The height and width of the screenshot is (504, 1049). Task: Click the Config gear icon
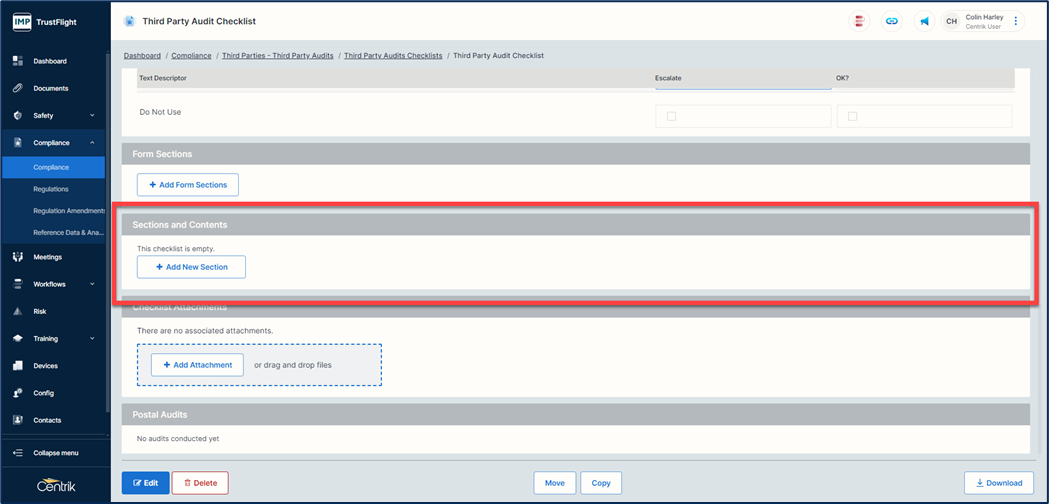(x=18, y=393)
